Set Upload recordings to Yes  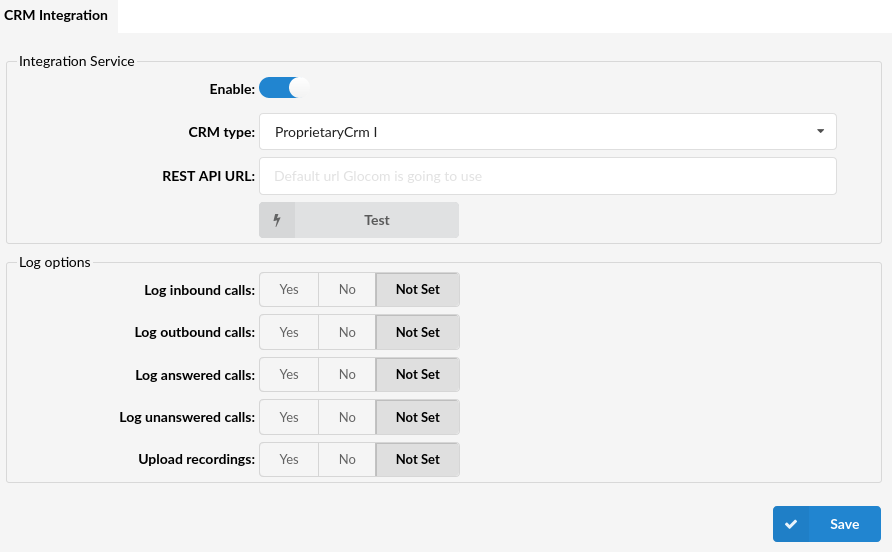[289, 459]
